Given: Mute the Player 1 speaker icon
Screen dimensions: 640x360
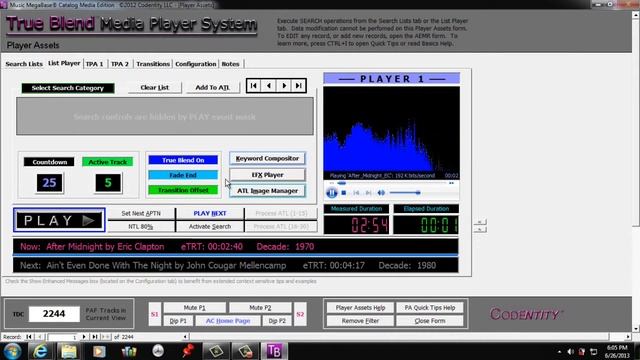Looking at the screenshot, I should pyautogui.click(x=381, y=193).
